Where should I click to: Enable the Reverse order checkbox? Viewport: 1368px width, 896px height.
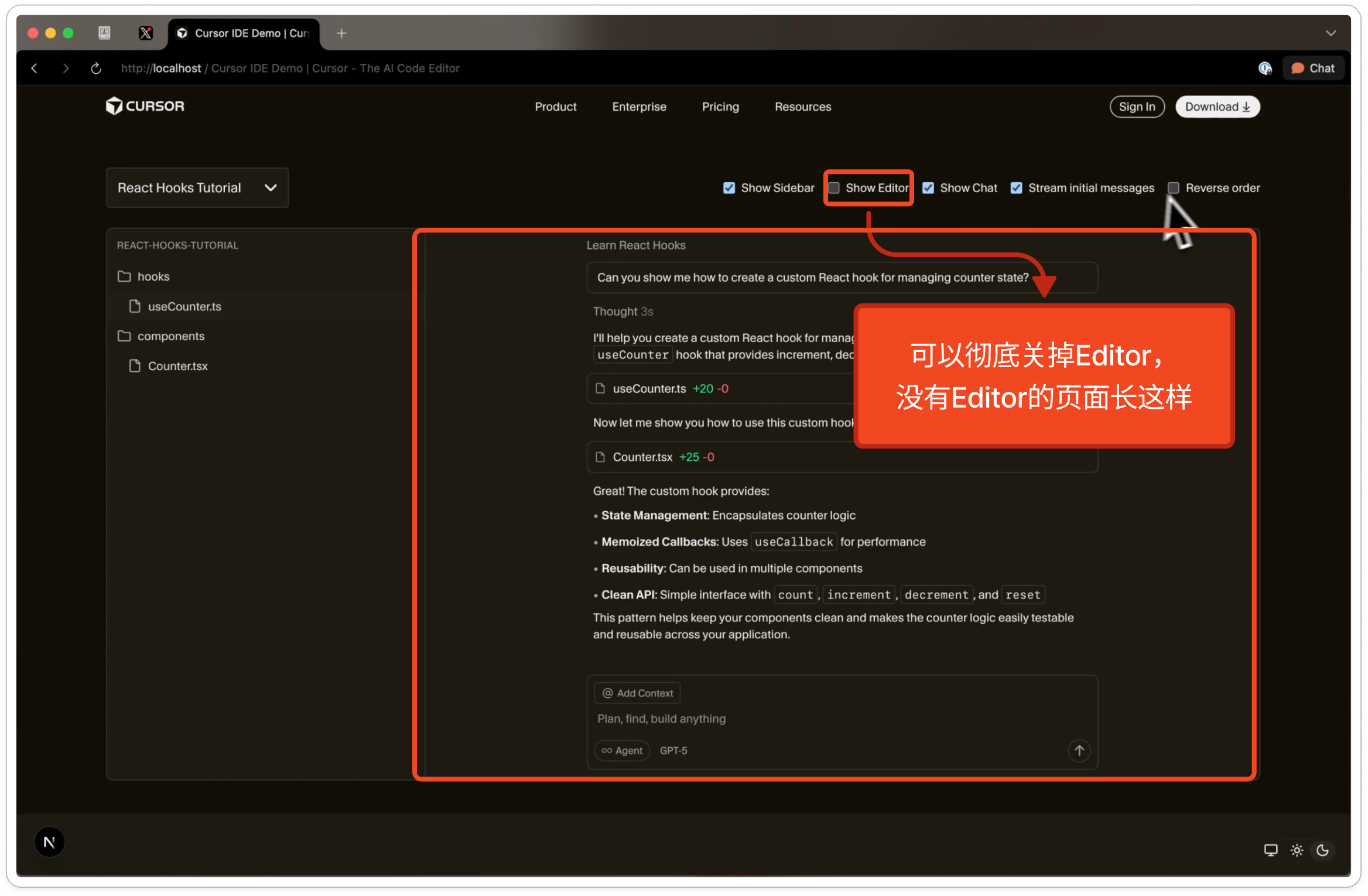(x=1174, y=188)
